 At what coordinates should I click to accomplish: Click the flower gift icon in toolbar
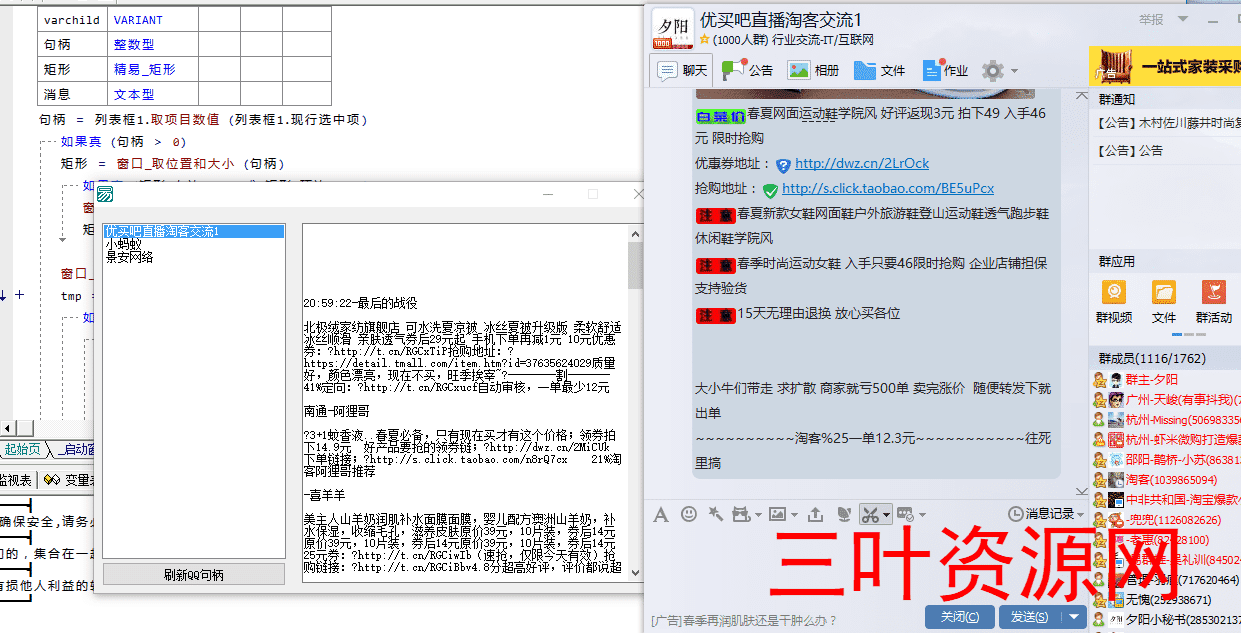coord(843,514)
